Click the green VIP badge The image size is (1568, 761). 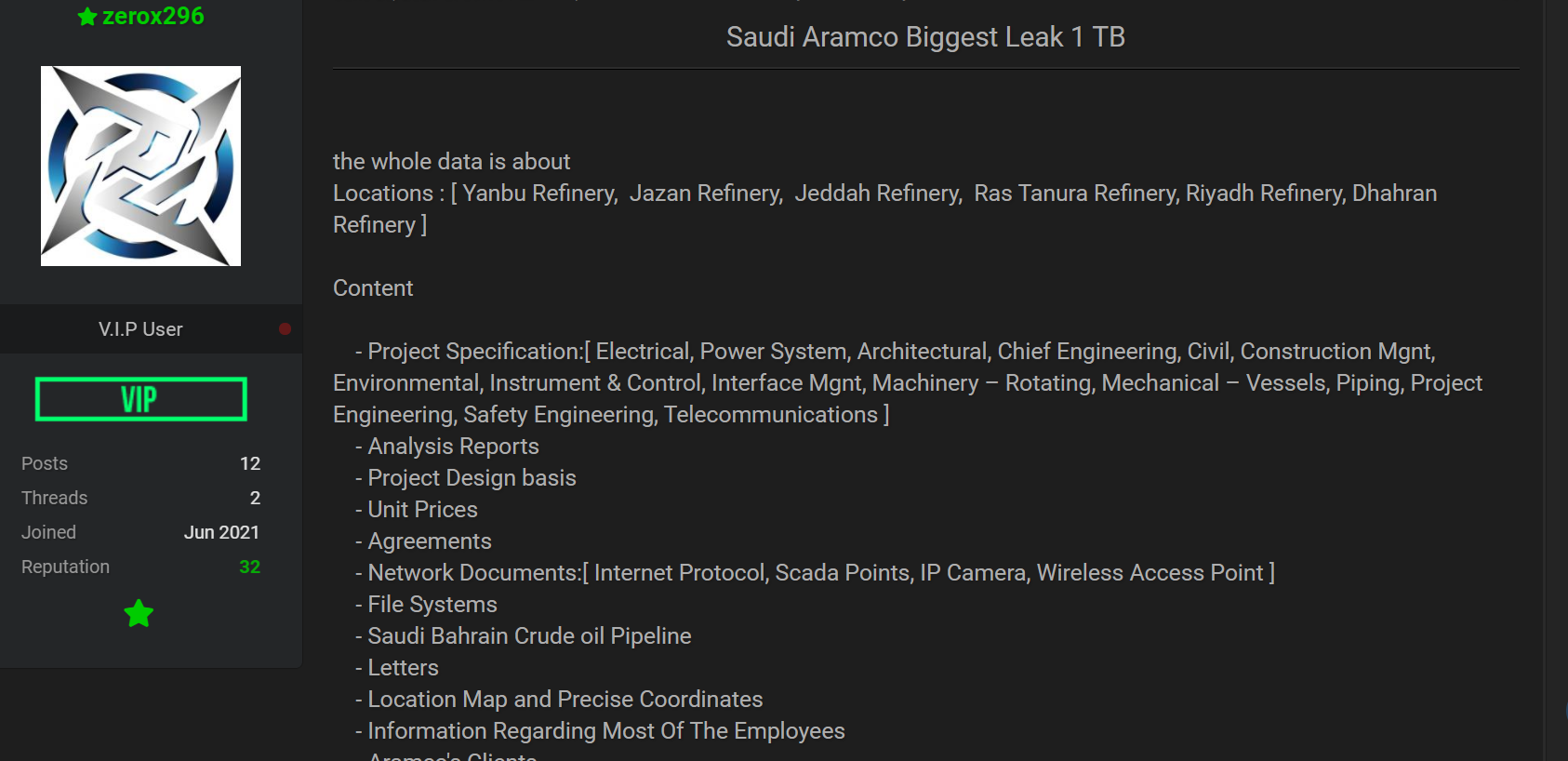coord(140,399)
